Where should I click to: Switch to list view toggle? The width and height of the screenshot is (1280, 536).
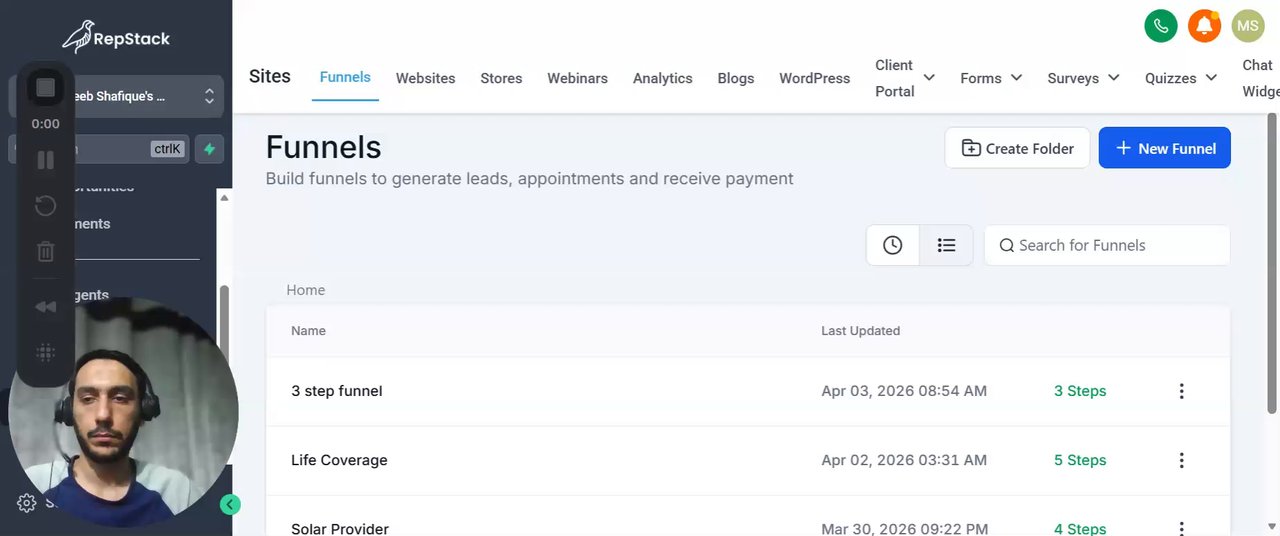[946, 245]
